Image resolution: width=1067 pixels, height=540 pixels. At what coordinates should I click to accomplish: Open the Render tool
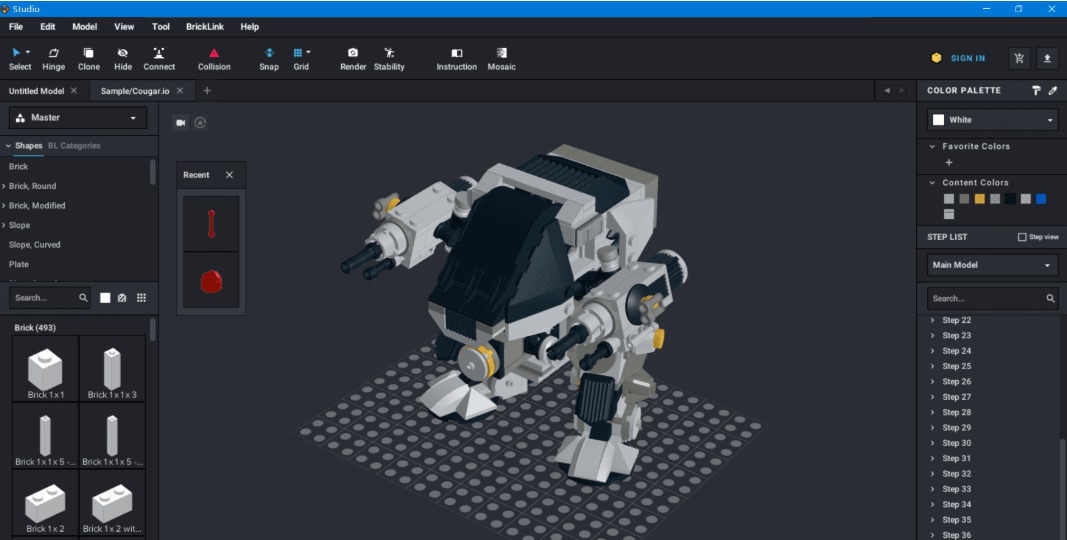[353, 59]
